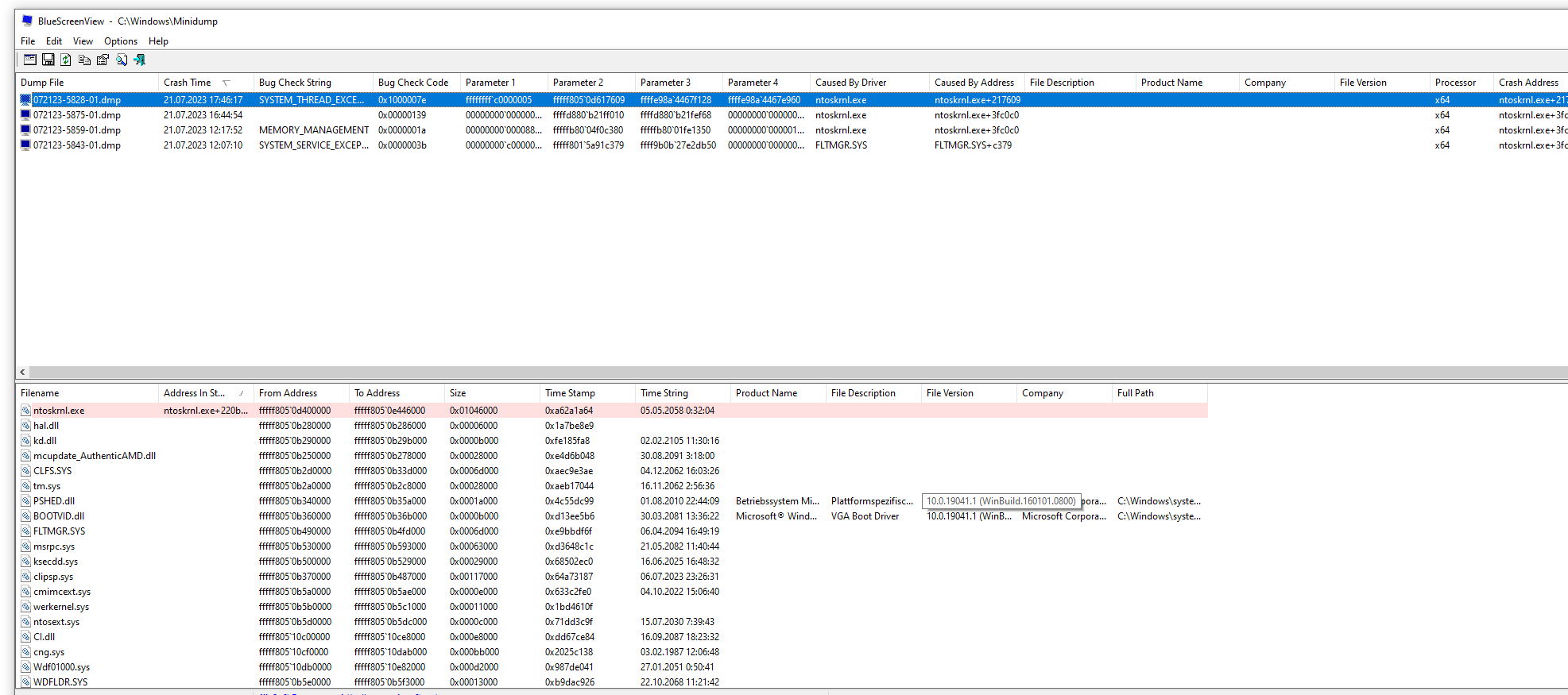
Task: Click the Processor column header
Action: (x=1462, y=83)
